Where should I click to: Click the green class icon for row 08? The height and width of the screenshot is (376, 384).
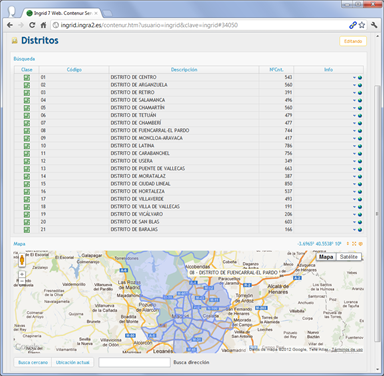[27, 131]
